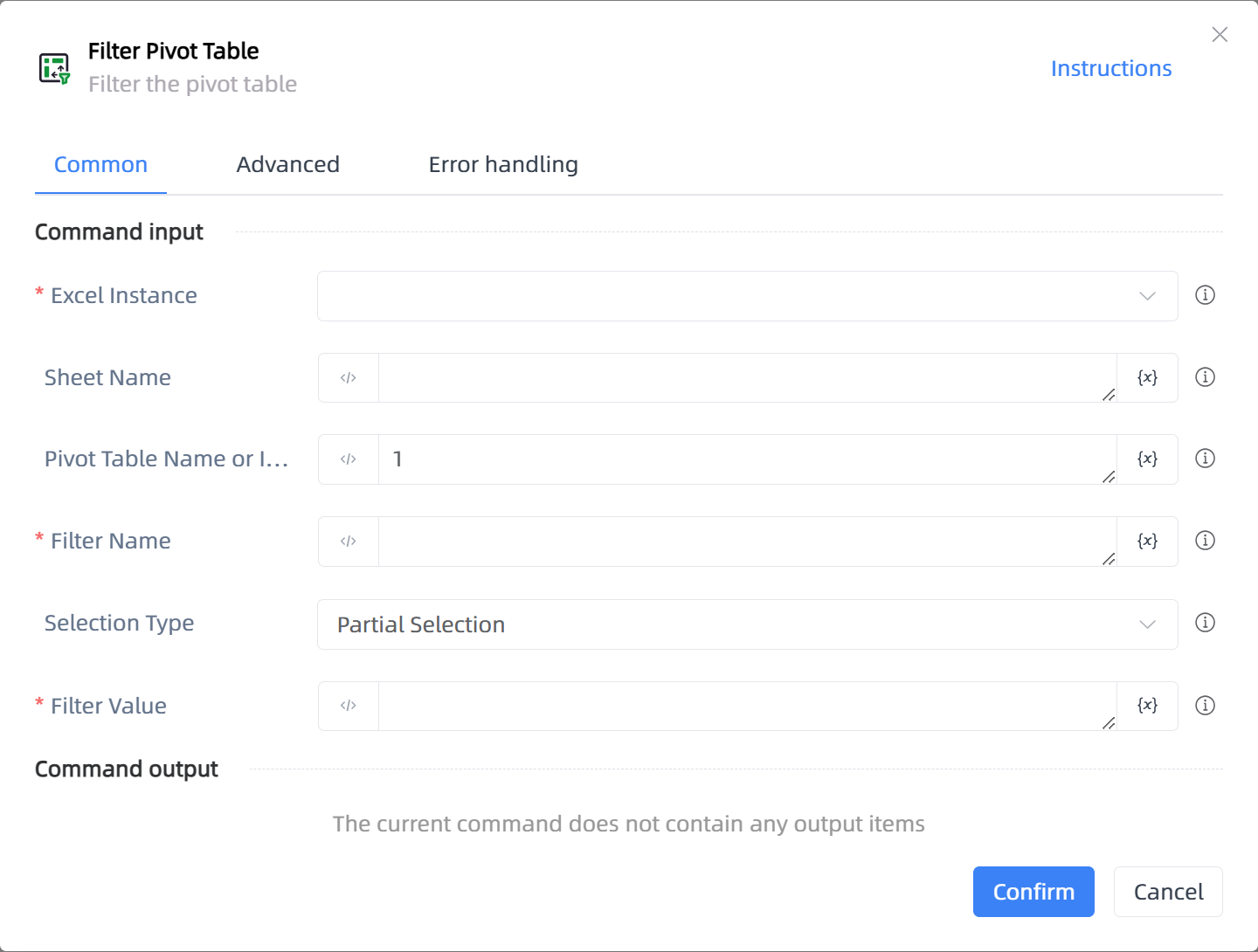Open the Error handling tab
This screenshot has height=952, width=1258.
[x=503, y=165]
